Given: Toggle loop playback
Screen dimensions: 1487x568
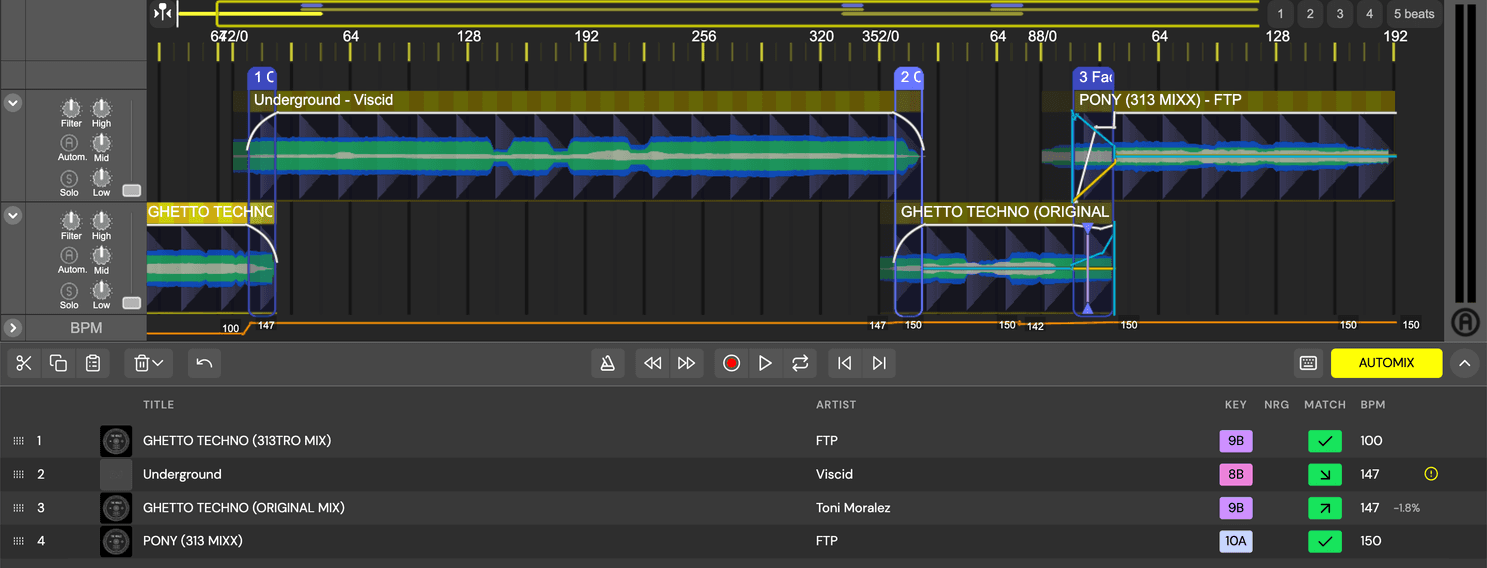Looking at the screenshot, I should click(800, 363).
